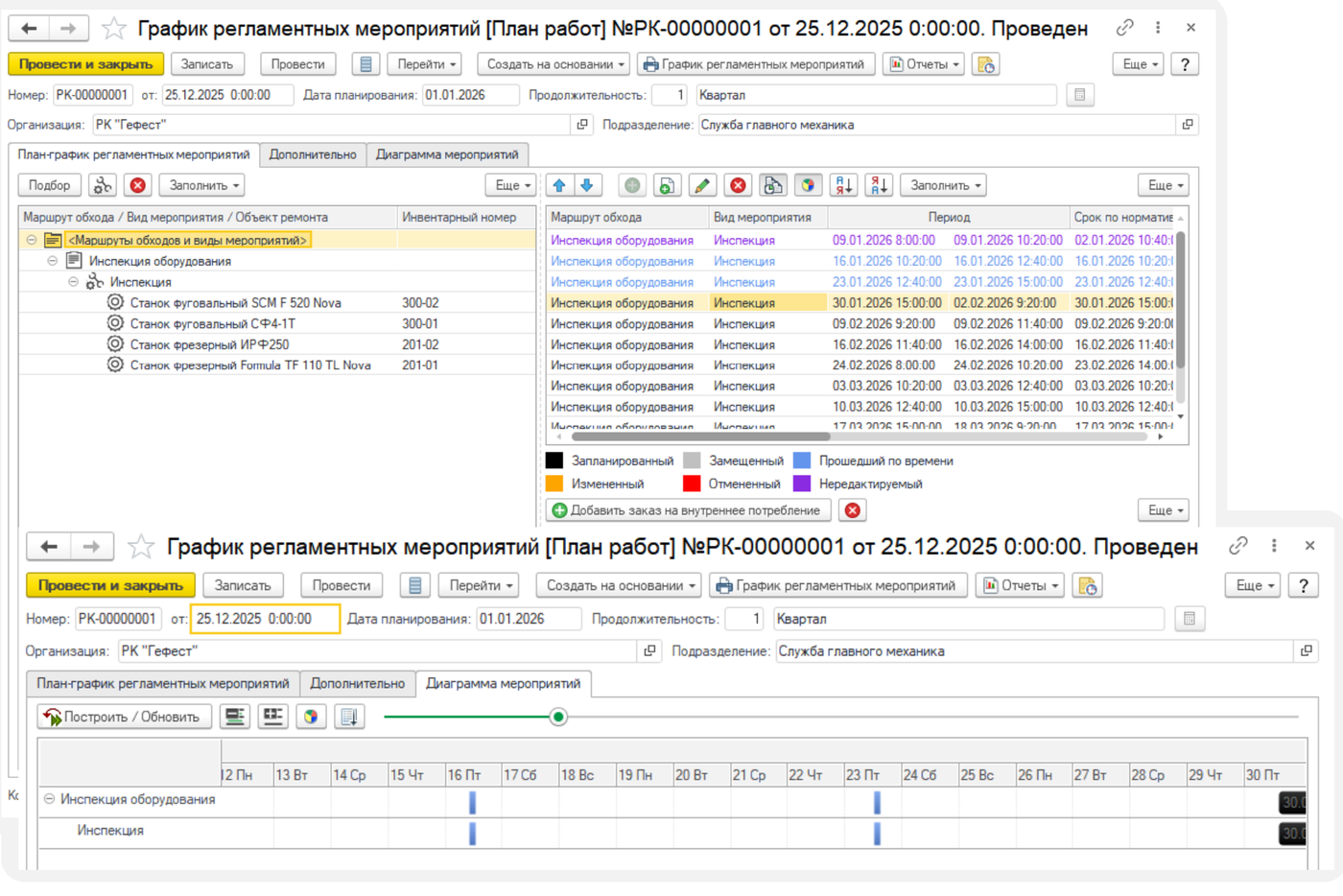The height and width of the screenshot is (896, 1343).
Task: Click copy link icon in lower window title
Action: point(1238,545)
